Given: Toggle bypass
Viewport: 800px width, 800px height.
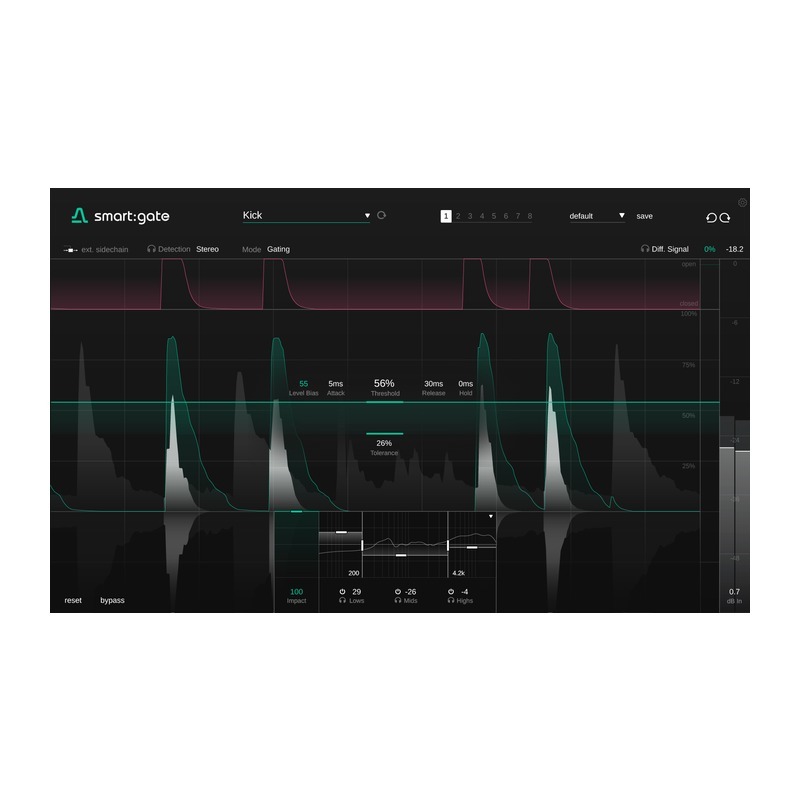Looking at the screenshot, I should click(x=112, y=601).
